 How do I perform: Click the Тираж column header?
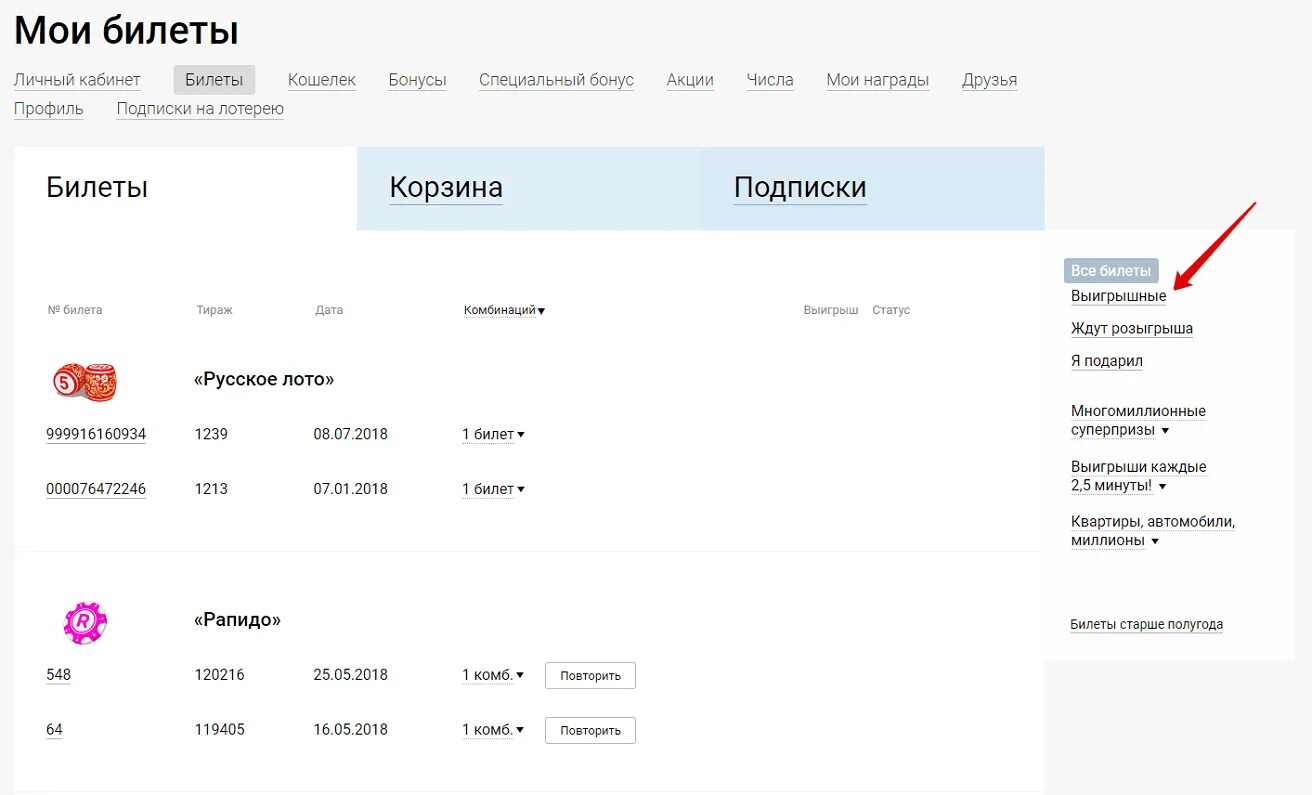[214, 310]
